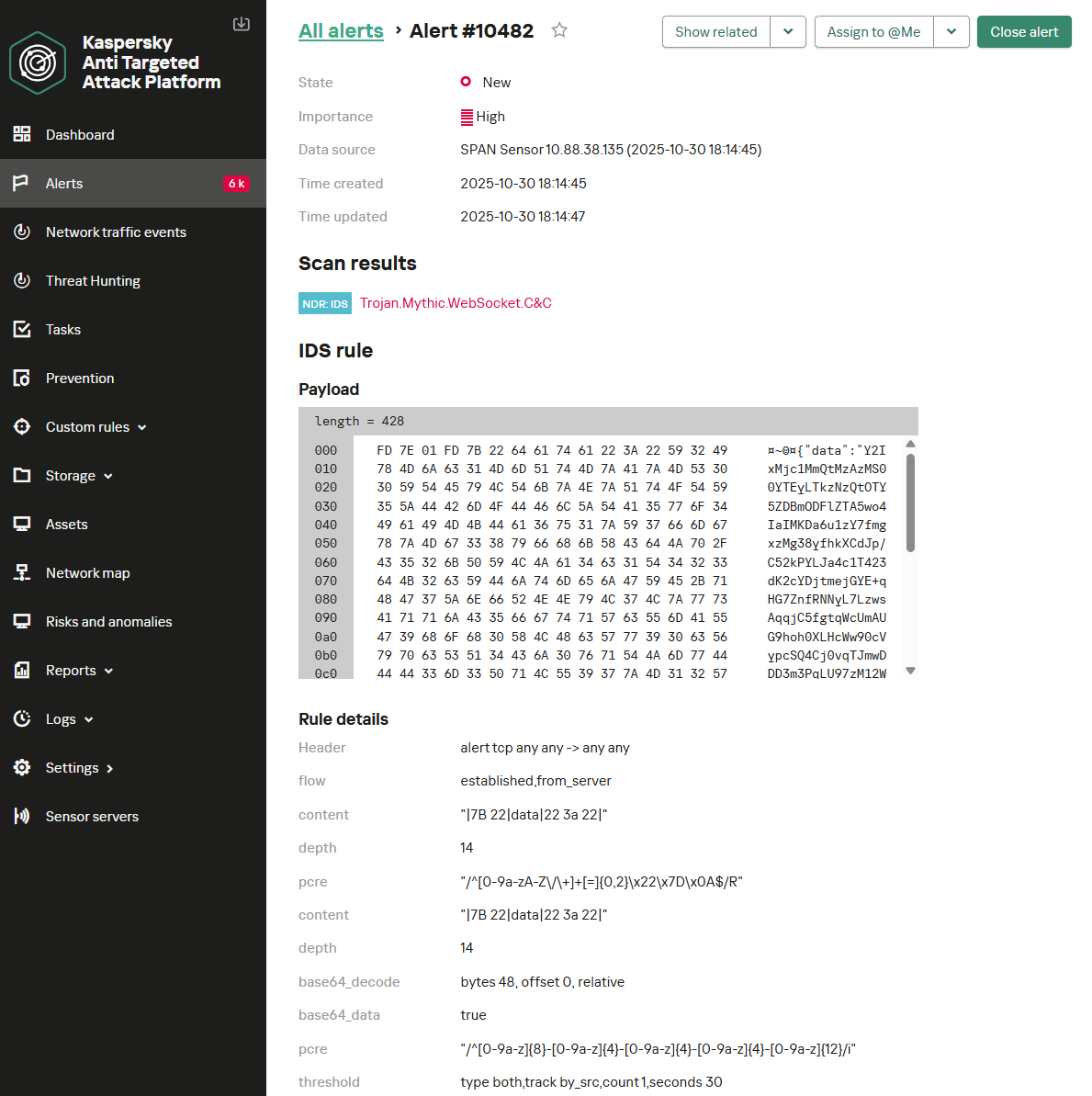Click the payload scrollbar thumb

910,503
